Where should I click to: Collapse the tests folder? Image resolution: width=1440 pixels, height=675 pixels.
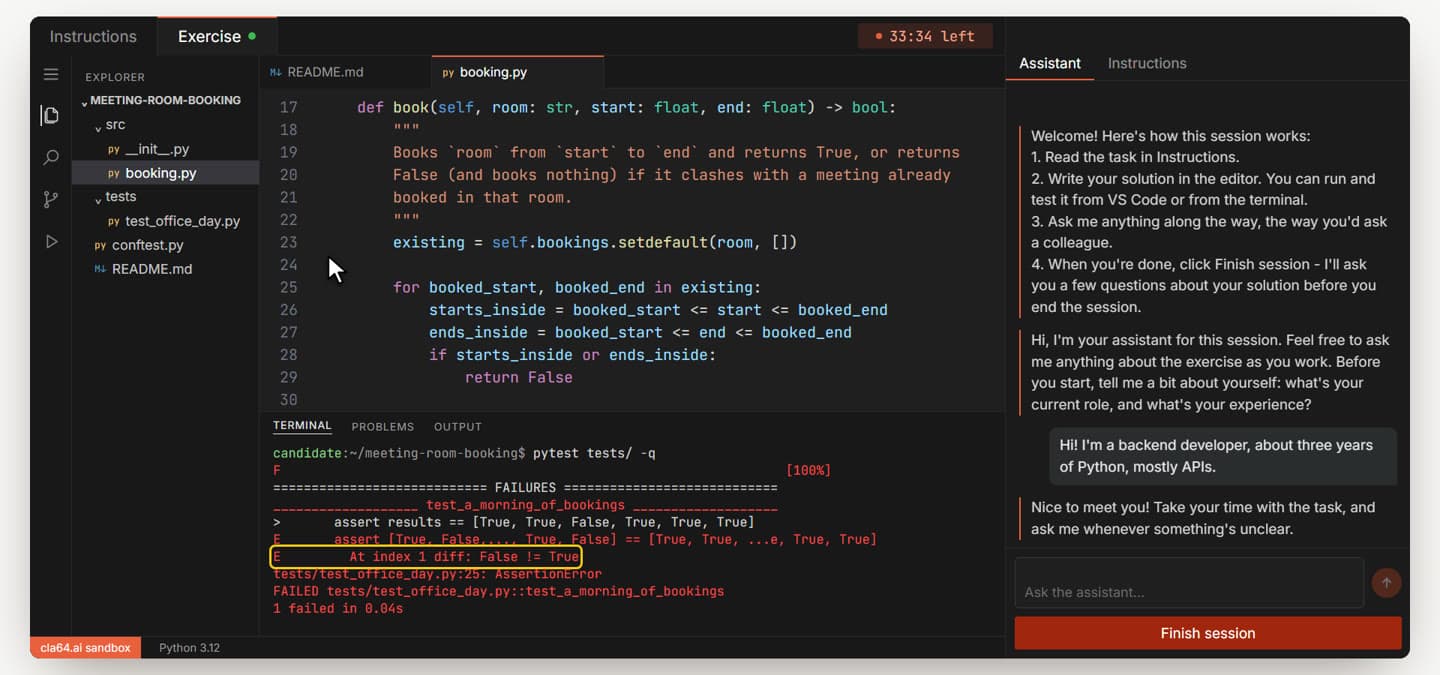(115, 197)
